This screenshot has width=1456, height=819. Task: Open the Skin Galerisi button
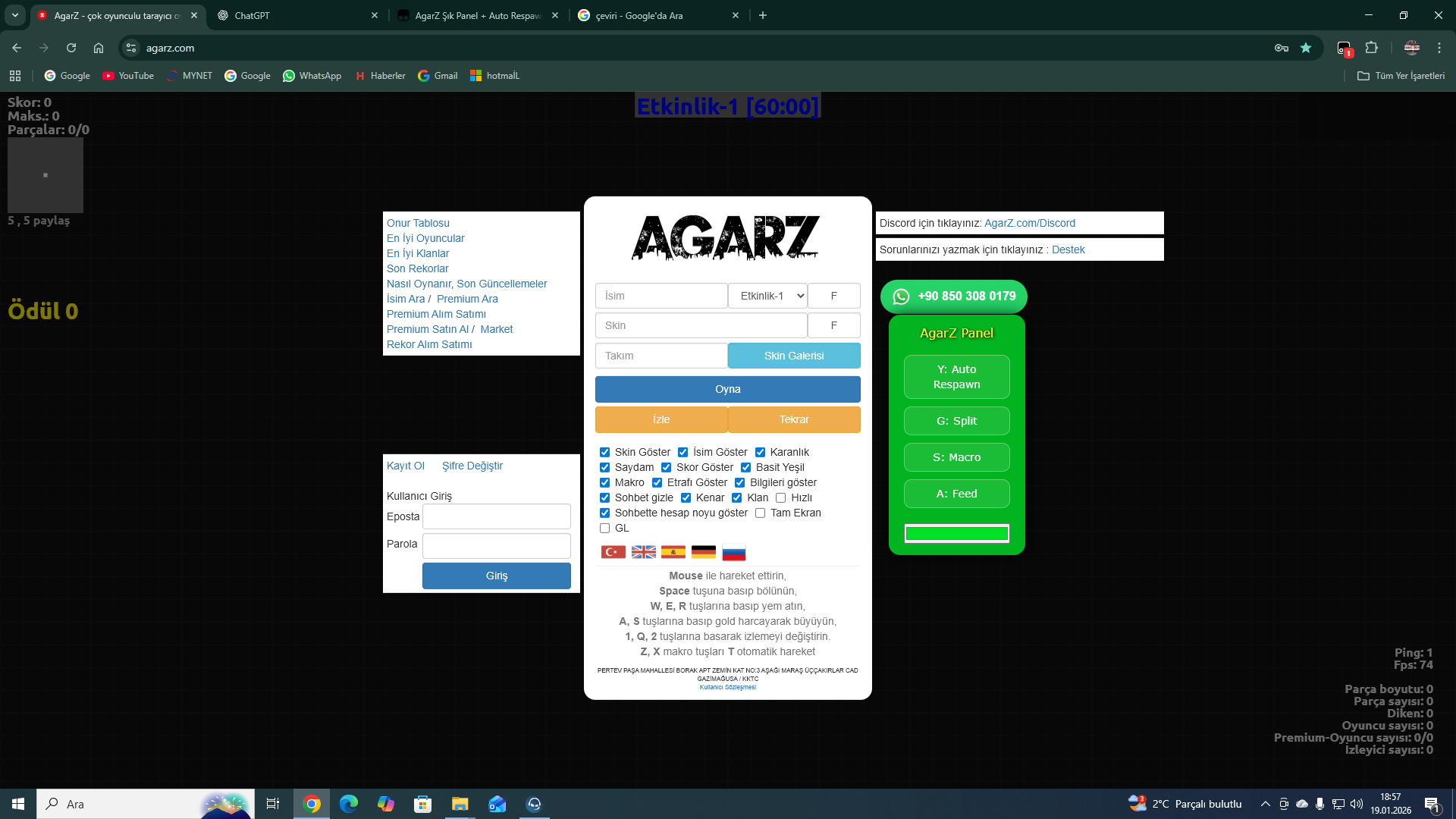pos(794,356)
